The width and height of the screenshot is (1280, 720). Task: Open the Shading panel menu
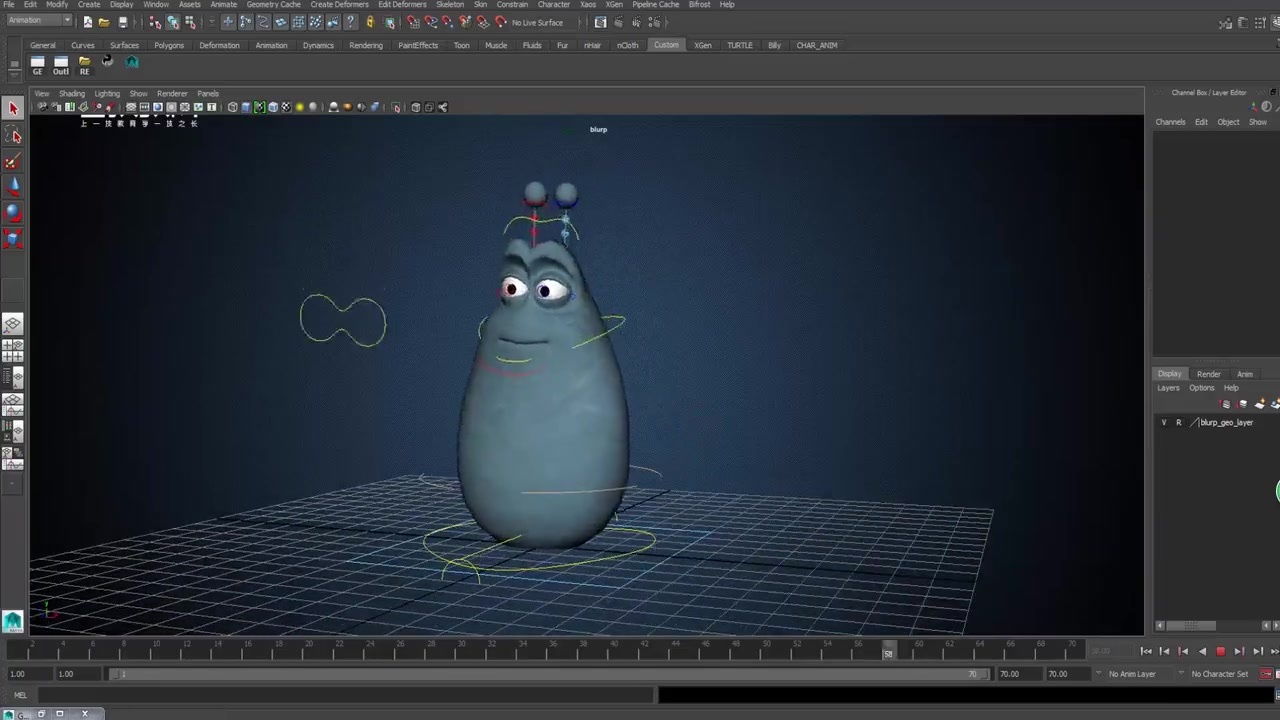pos(72,94)
